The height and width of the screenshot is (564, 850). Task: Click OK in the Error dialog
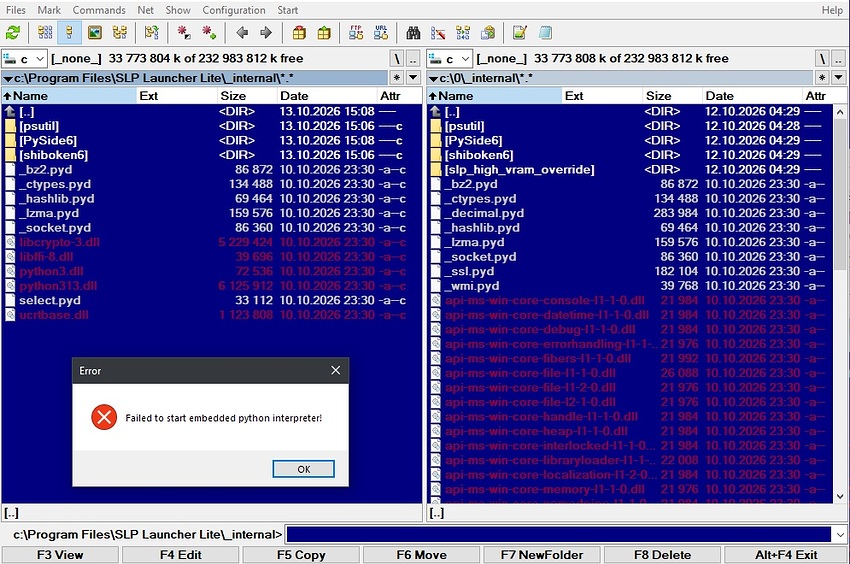pyautogui.click(x=304, y=469)
